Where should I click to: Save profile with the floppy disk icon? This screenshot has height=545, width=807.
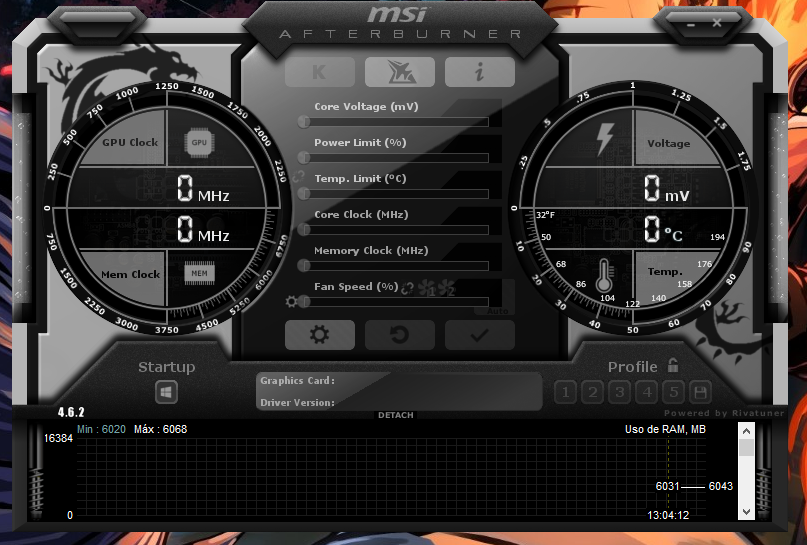(x=700, y=393)
